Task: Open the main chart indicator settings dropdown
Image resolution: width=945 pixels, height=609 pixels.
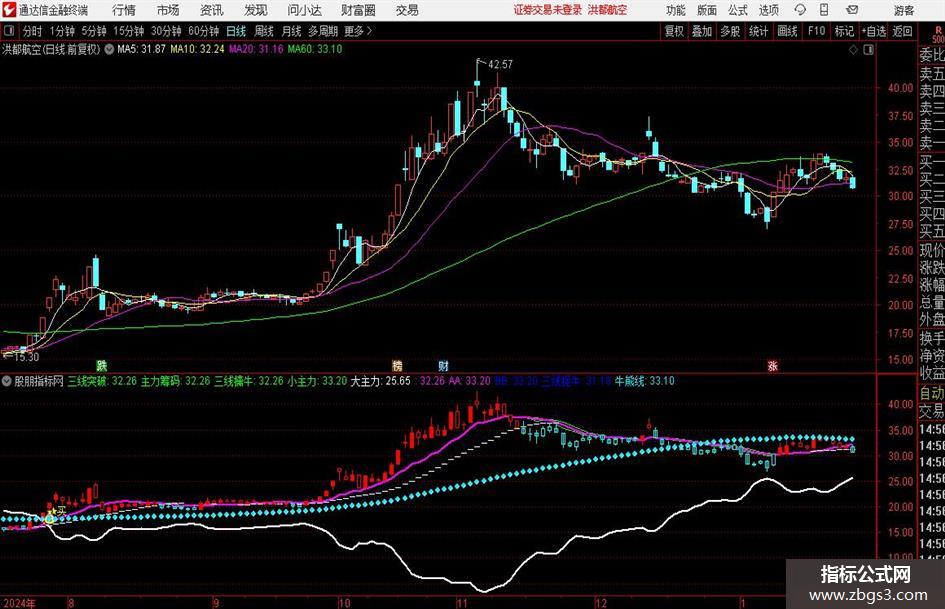Action: click(109, 49)
